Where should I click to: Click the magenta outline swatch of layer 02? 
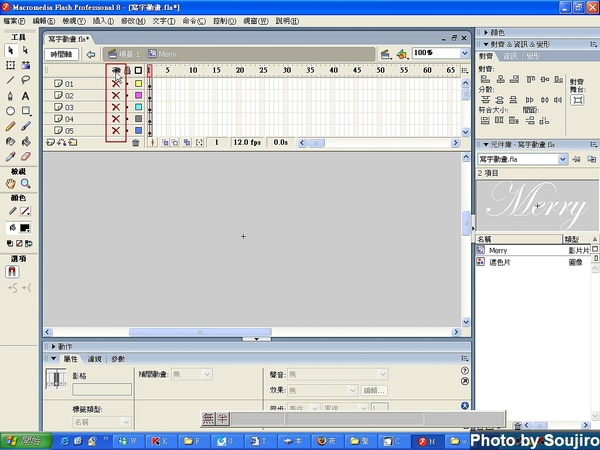139,95
